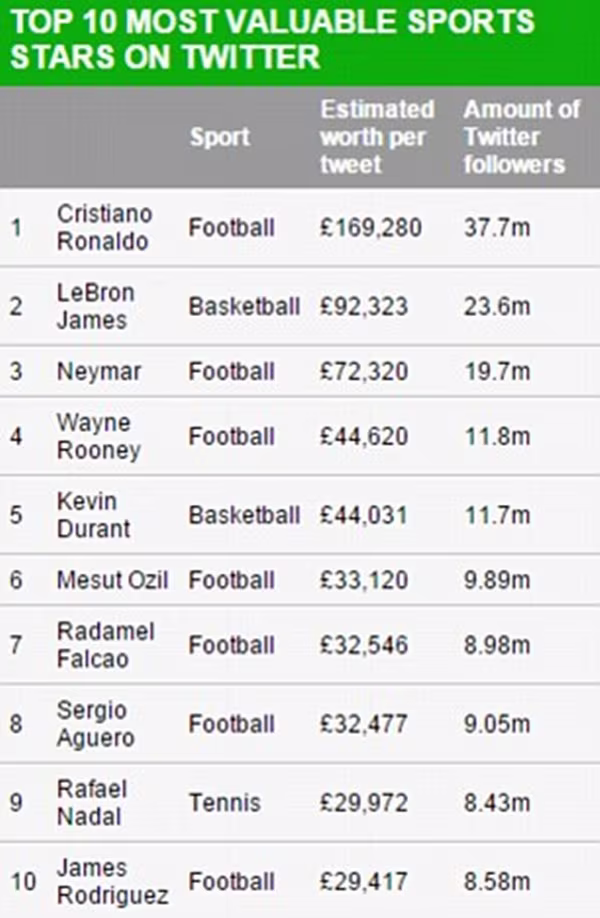Viewport: 600px width, 918px height.
Task: Click the table title banner
Action: [300, 42]
